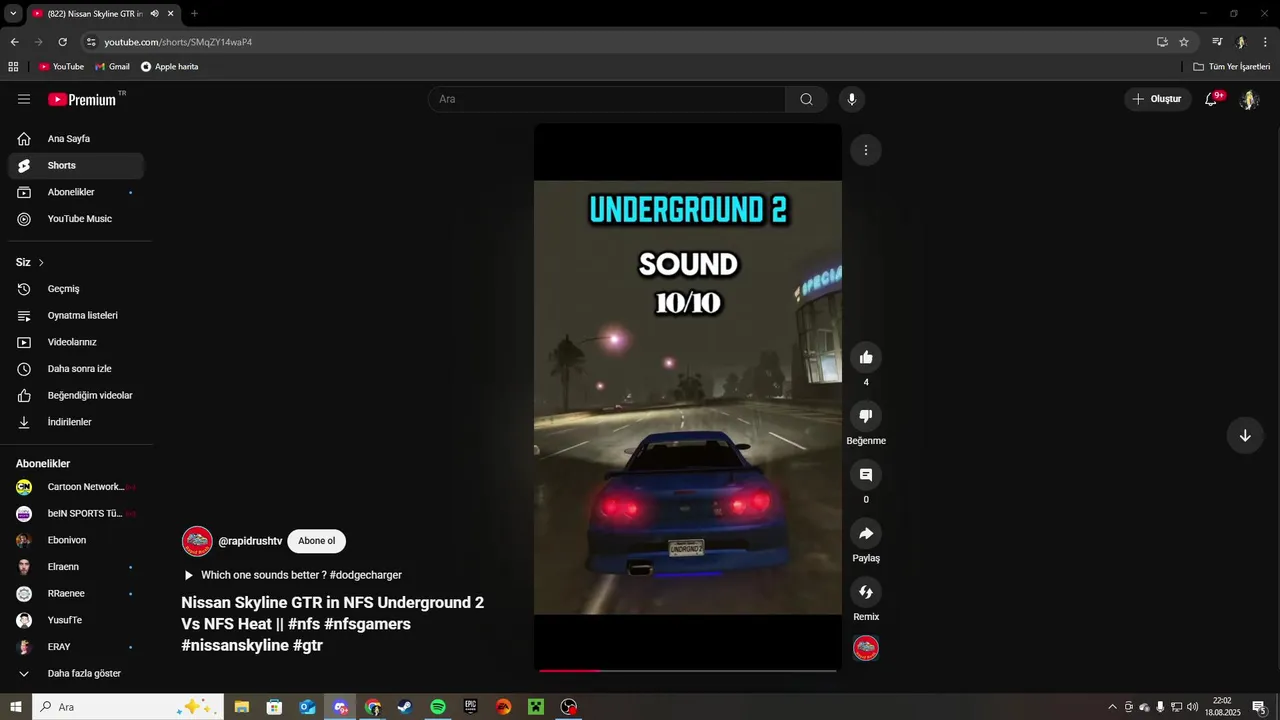Show hidden system tray icons

point(1112,707)
